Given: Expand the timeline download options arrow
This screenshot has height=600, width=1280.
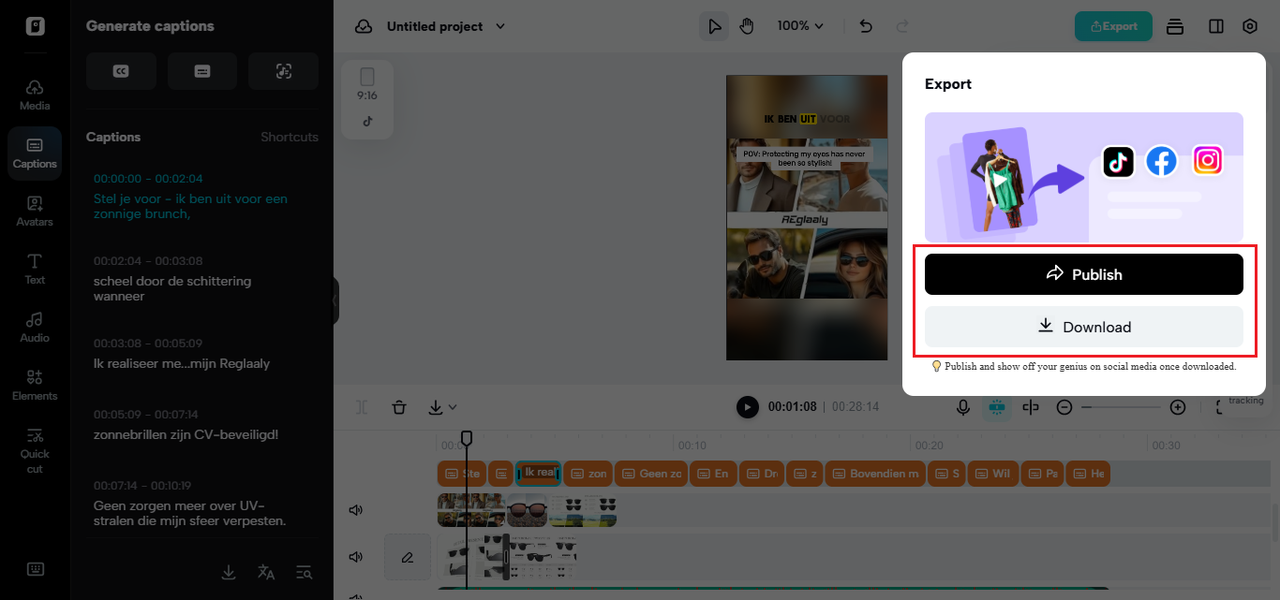Looking at the screenshot, I should [x=453, y=407].
